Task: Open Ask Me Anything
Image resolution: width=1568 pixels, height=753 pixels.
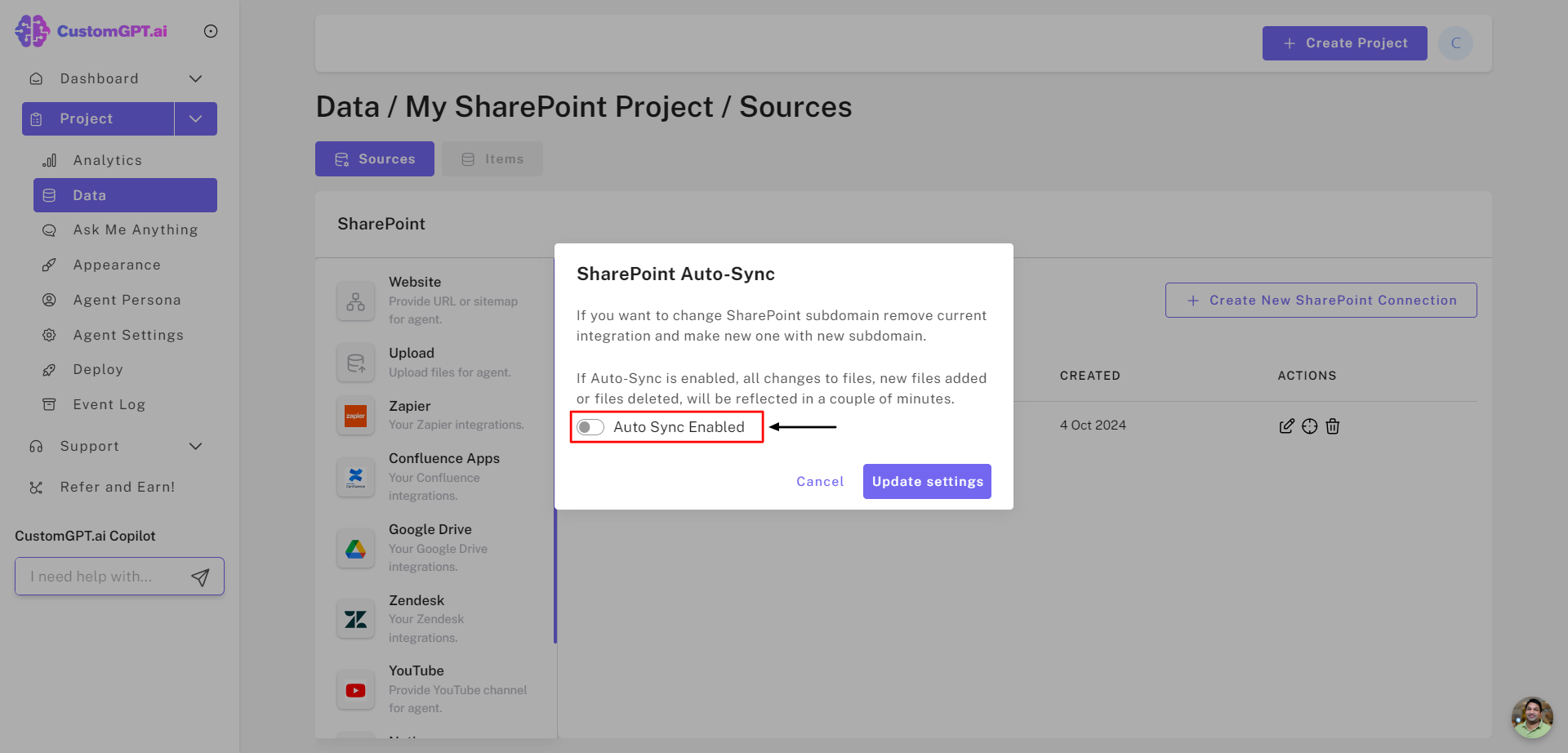Action: (136, 230)
